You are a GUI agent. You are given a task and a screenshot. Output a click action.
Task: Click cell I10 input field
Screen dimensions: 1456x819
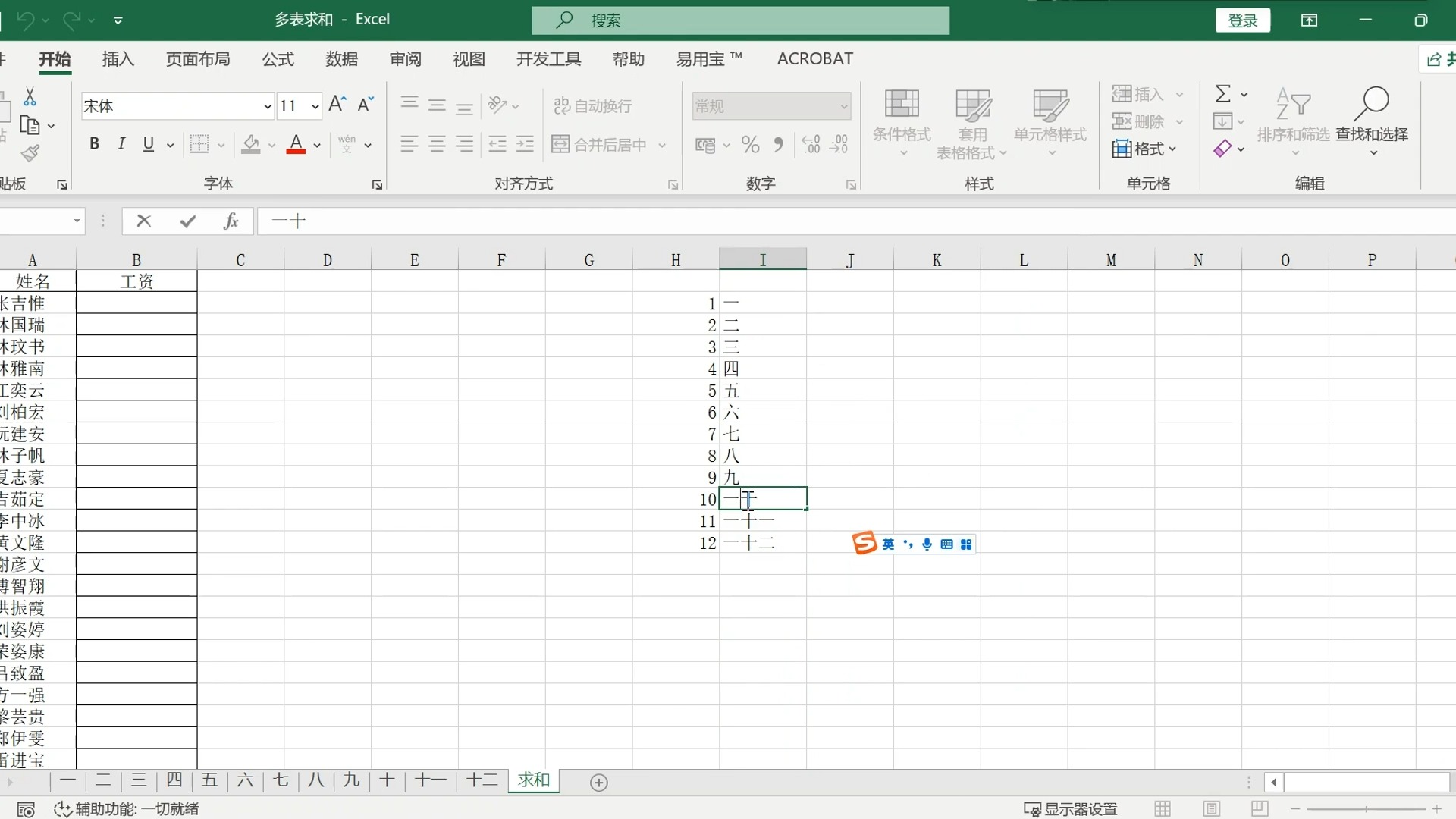point(763,499)
